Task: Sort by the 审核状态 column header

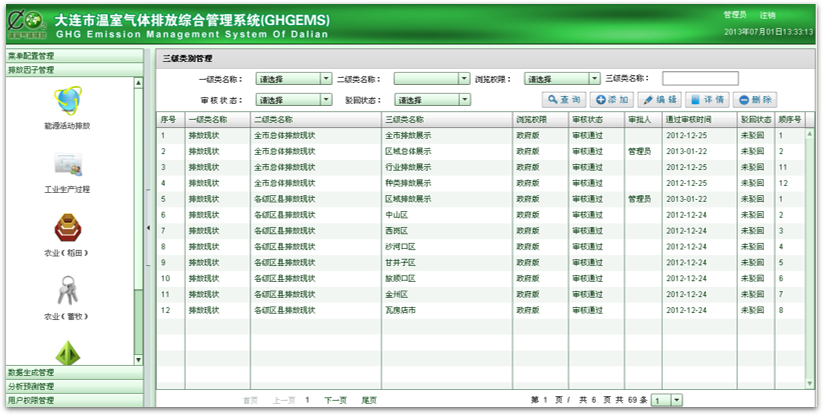Action: 597,120
